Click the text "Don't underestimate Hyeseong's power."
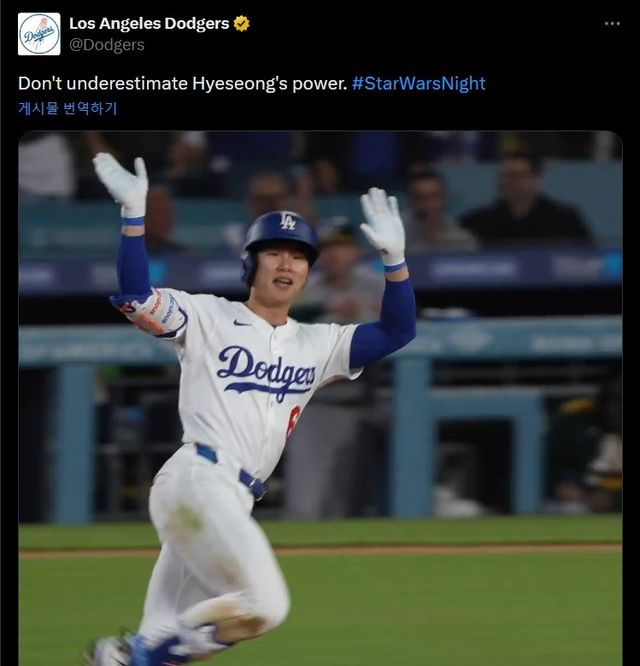 (182, 83)
